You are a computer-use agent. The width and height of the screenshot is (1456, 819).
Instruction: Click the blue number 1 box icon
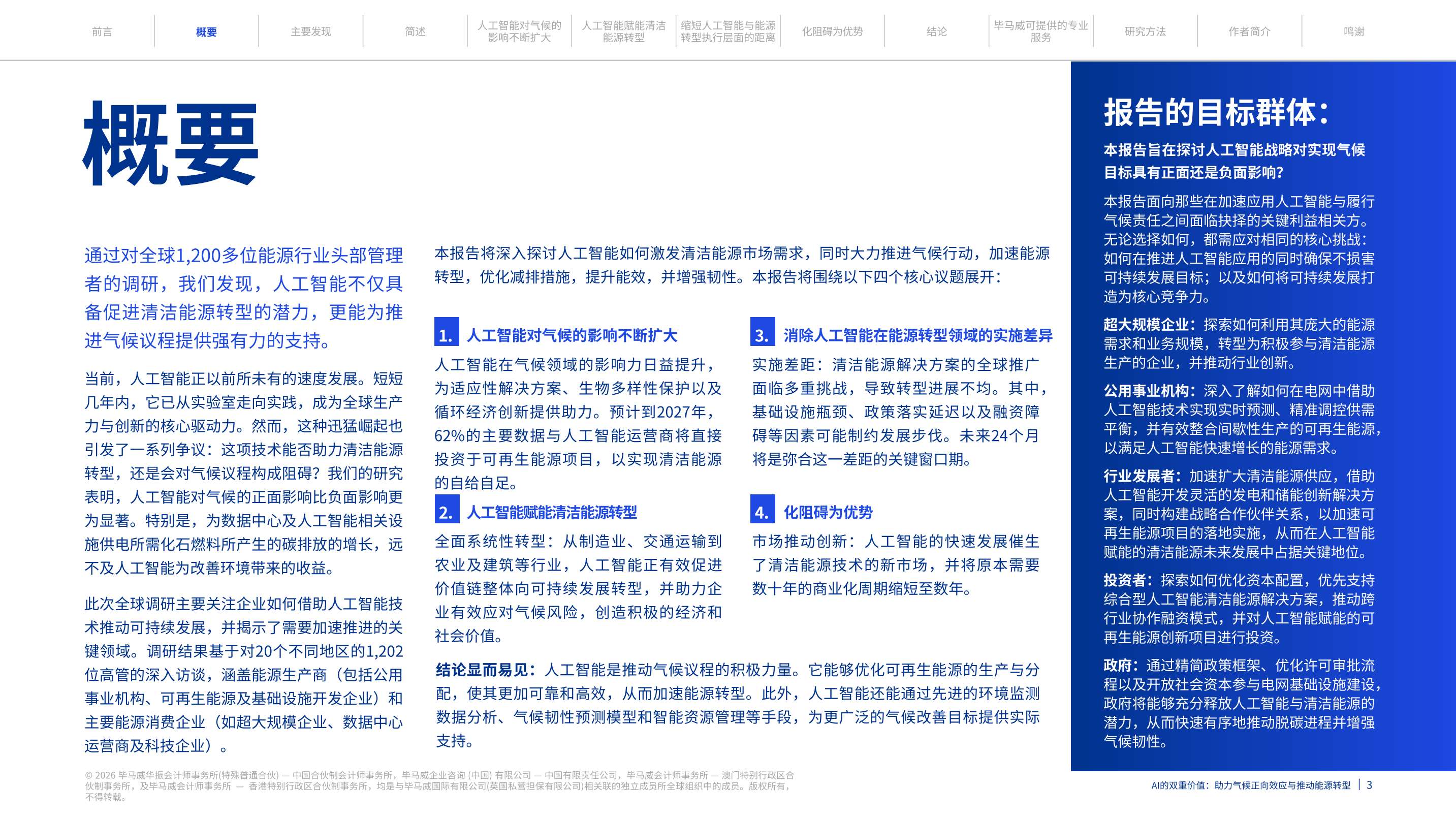[x=446, y=332]
